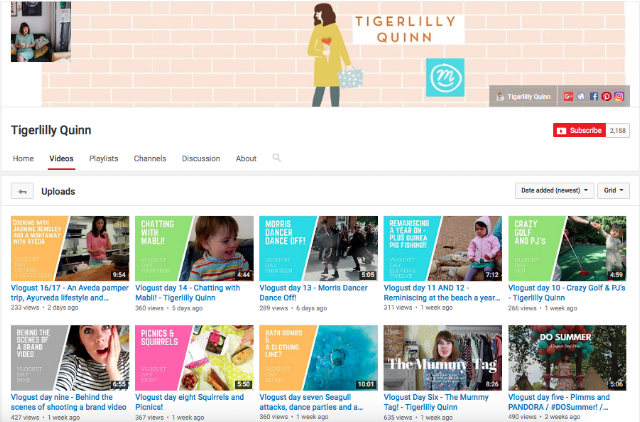The width and height of the screenshot is (640, 422).
Task: Open Vlogust Day Six Mummy Tag title
Action: [x=436, y=402]
